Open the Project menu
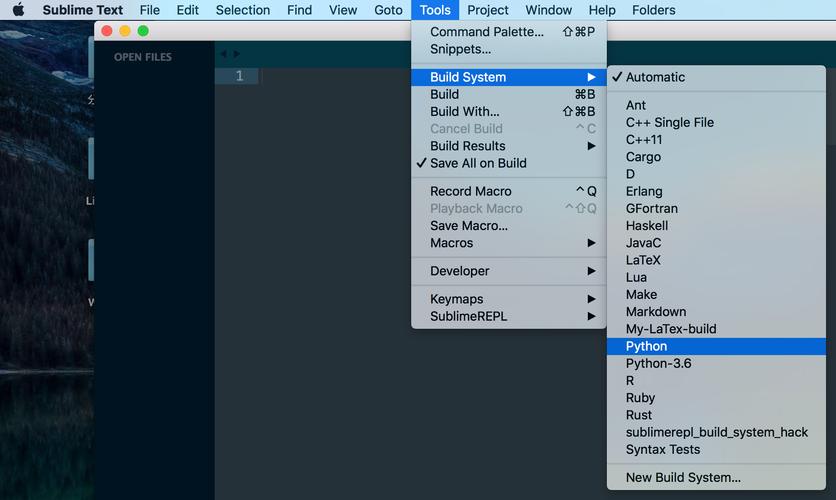The height and width of the screenshot is (500, 836). (x=488, y=10)
